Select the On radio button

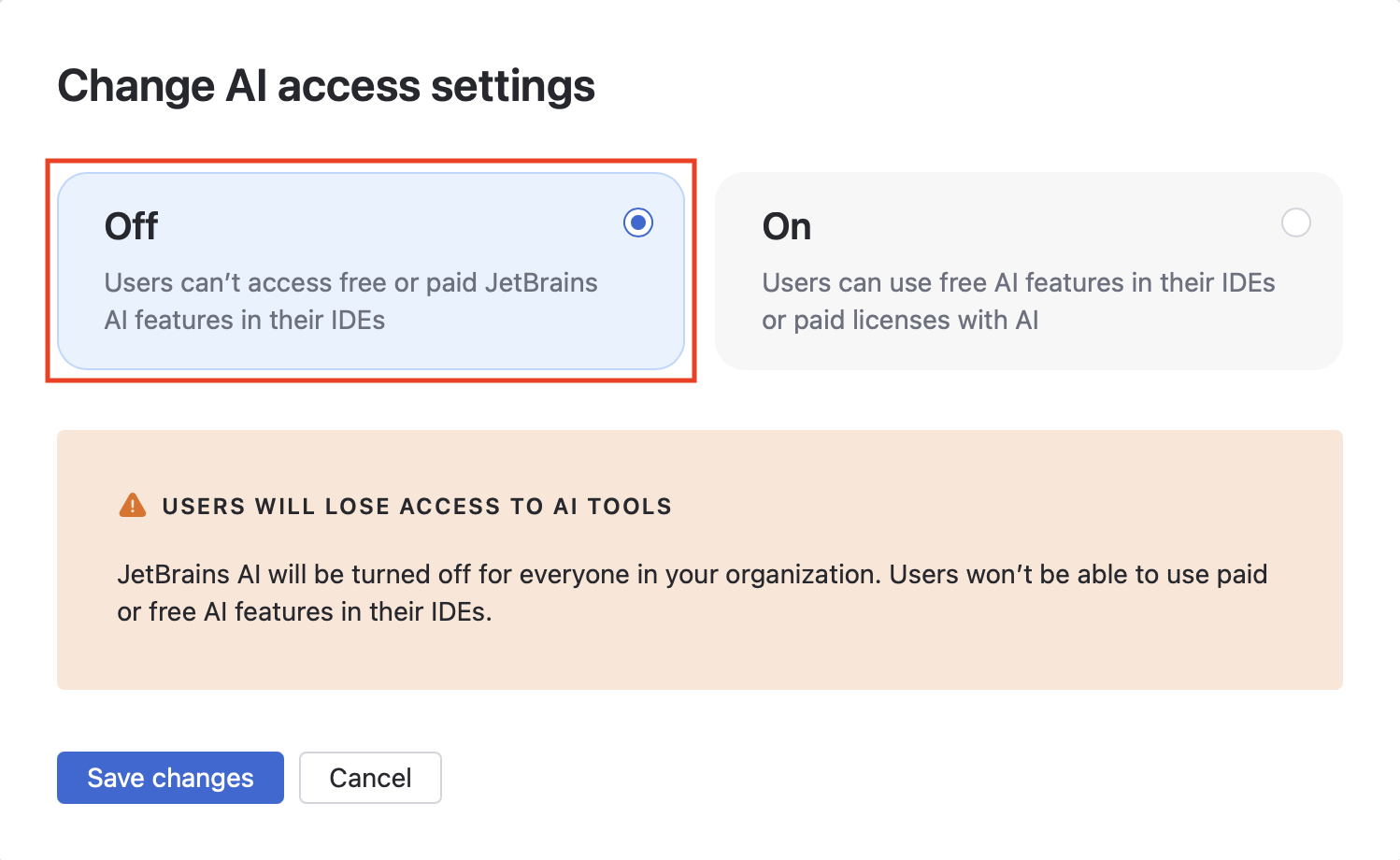(1295, 222)
